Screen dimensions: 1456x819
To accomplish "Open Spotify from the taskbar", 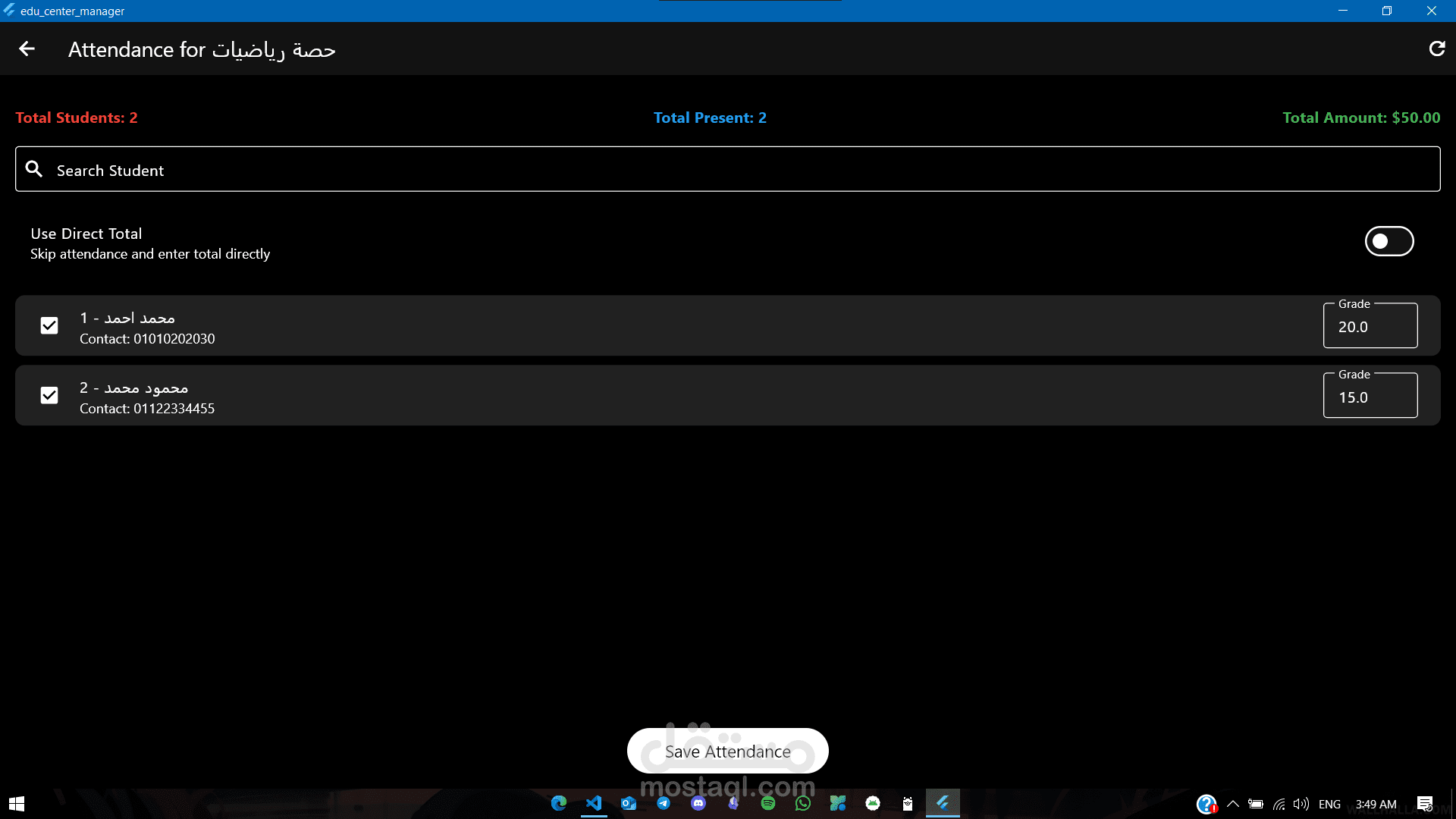I will click(768, 804).
